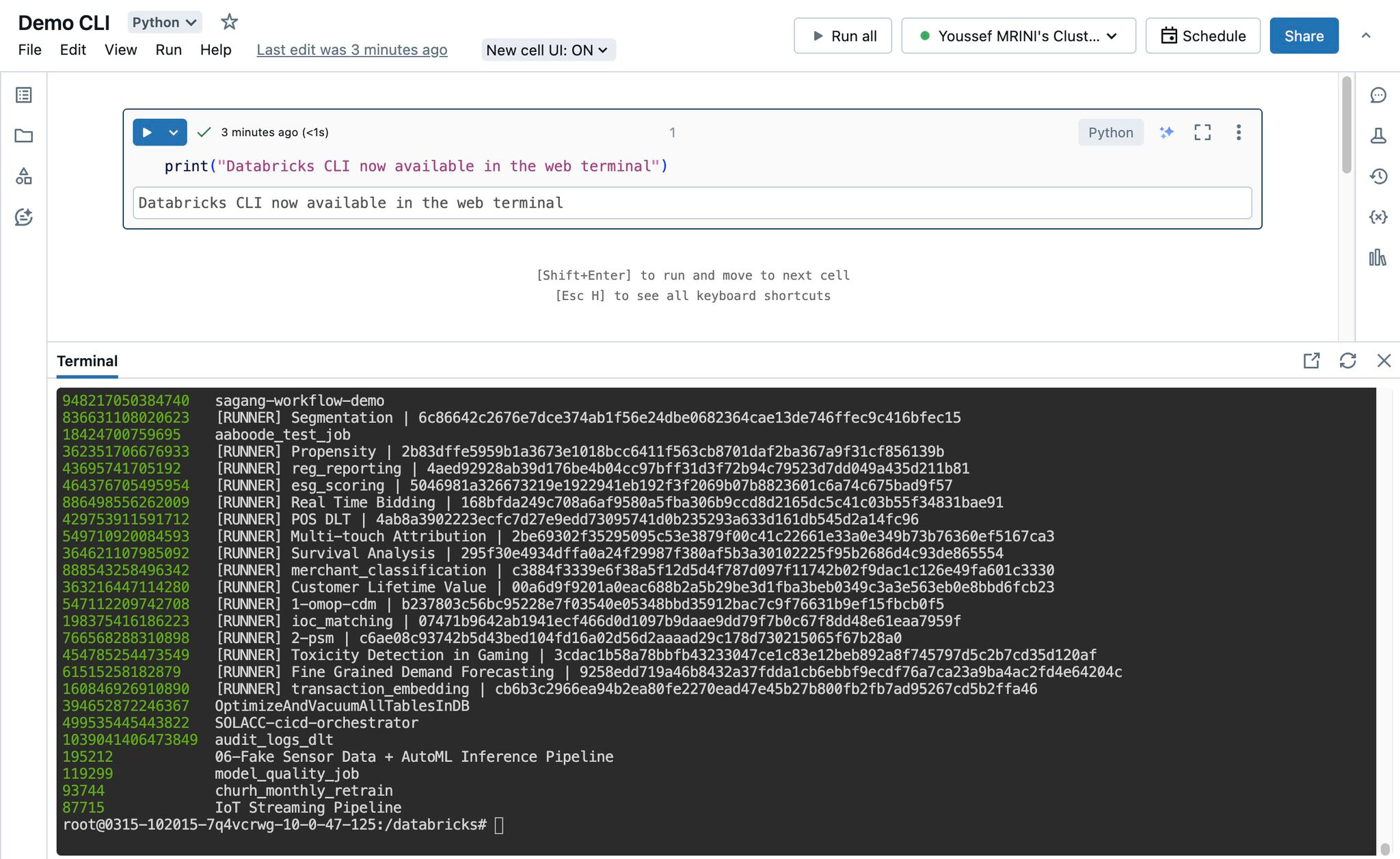Open the terminal in a new window
Screen dimensions: 1400x859
1311,361
